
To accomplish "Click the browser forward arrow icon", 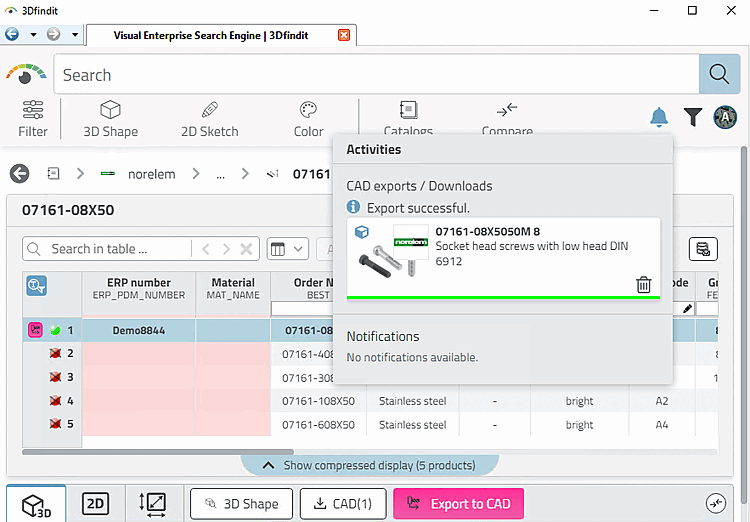I will point(54,34).
